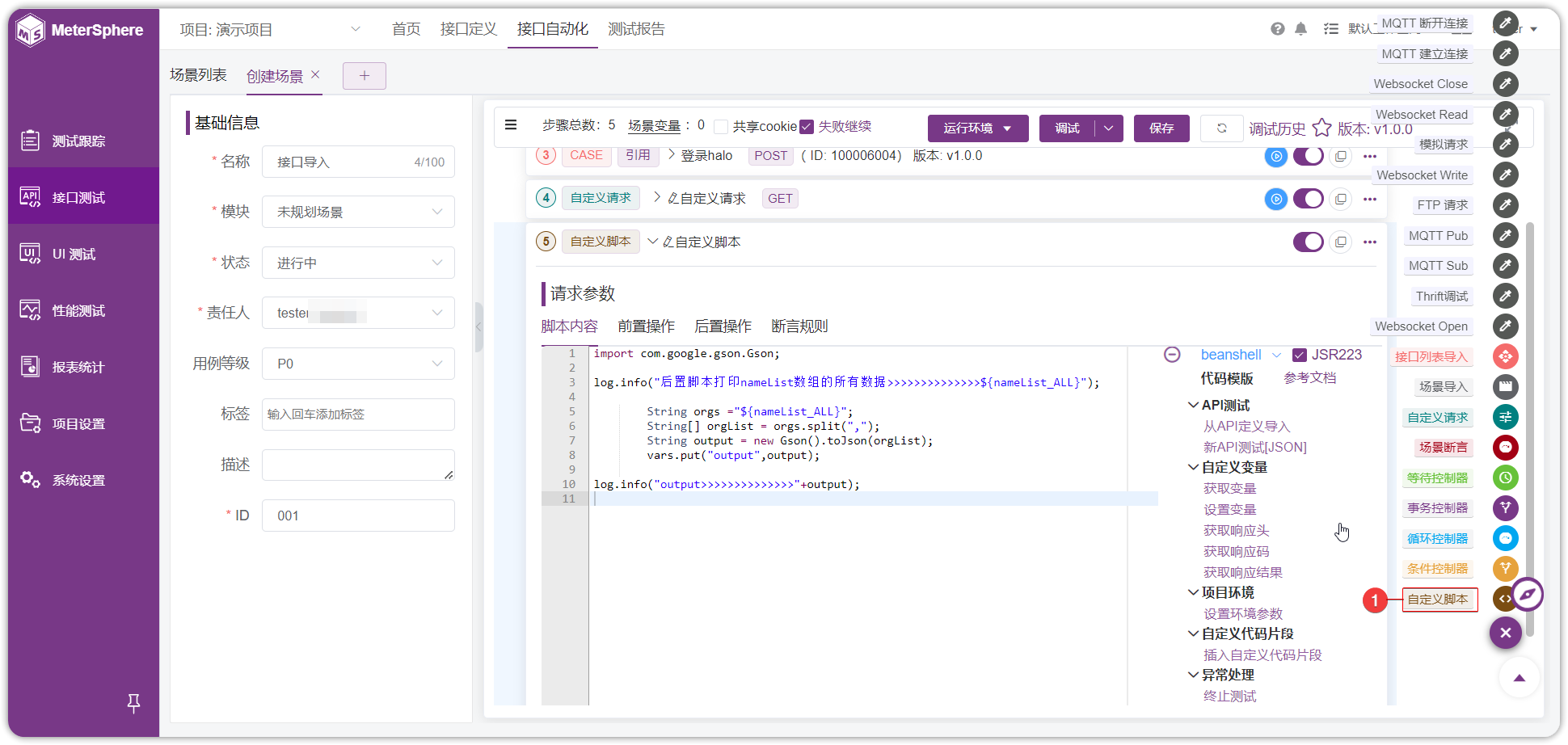
Task: Go to the 首页 menu
Action: [x=406, y=29]
